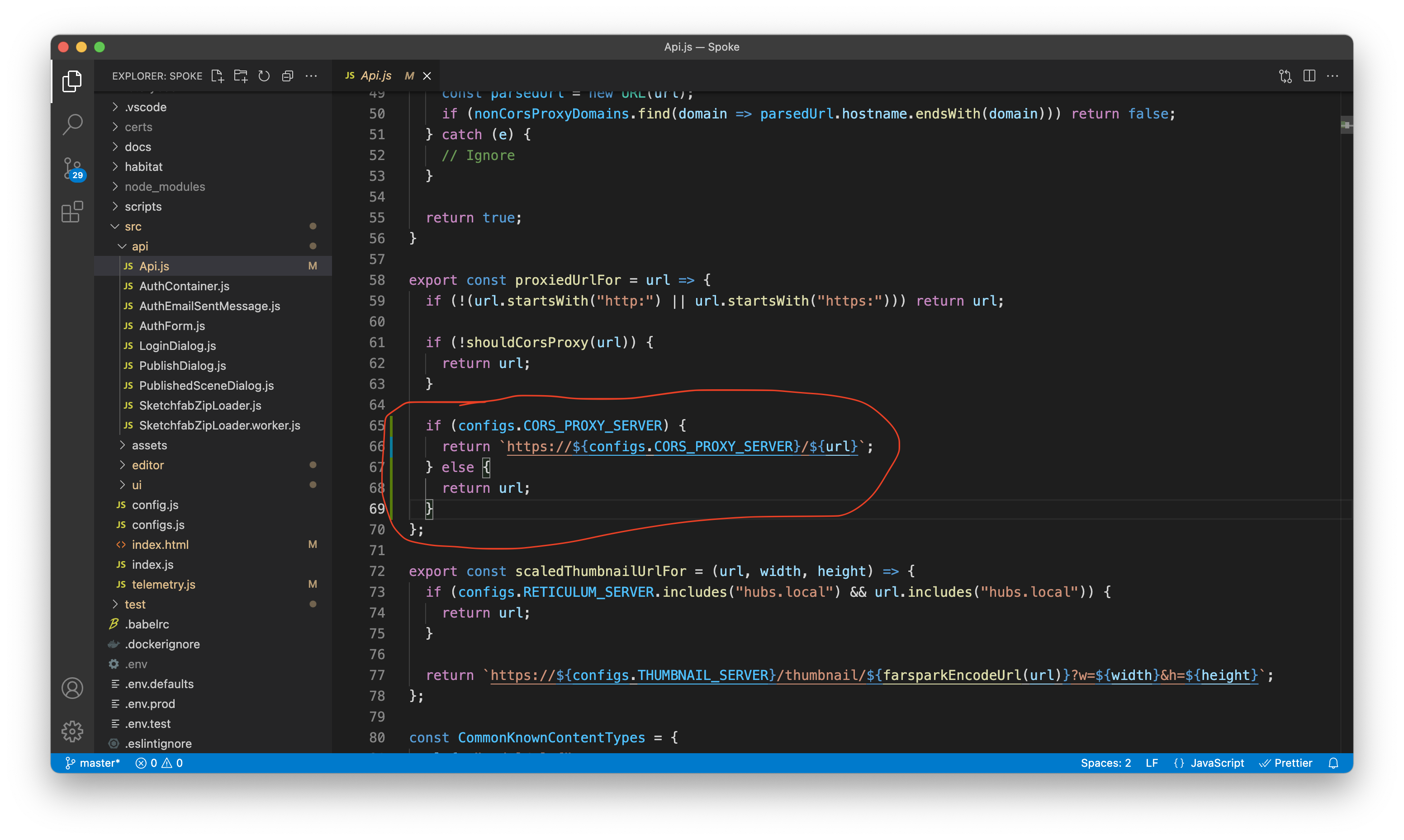Open changes compare icon in editor toolbar

click(1285, 76)
